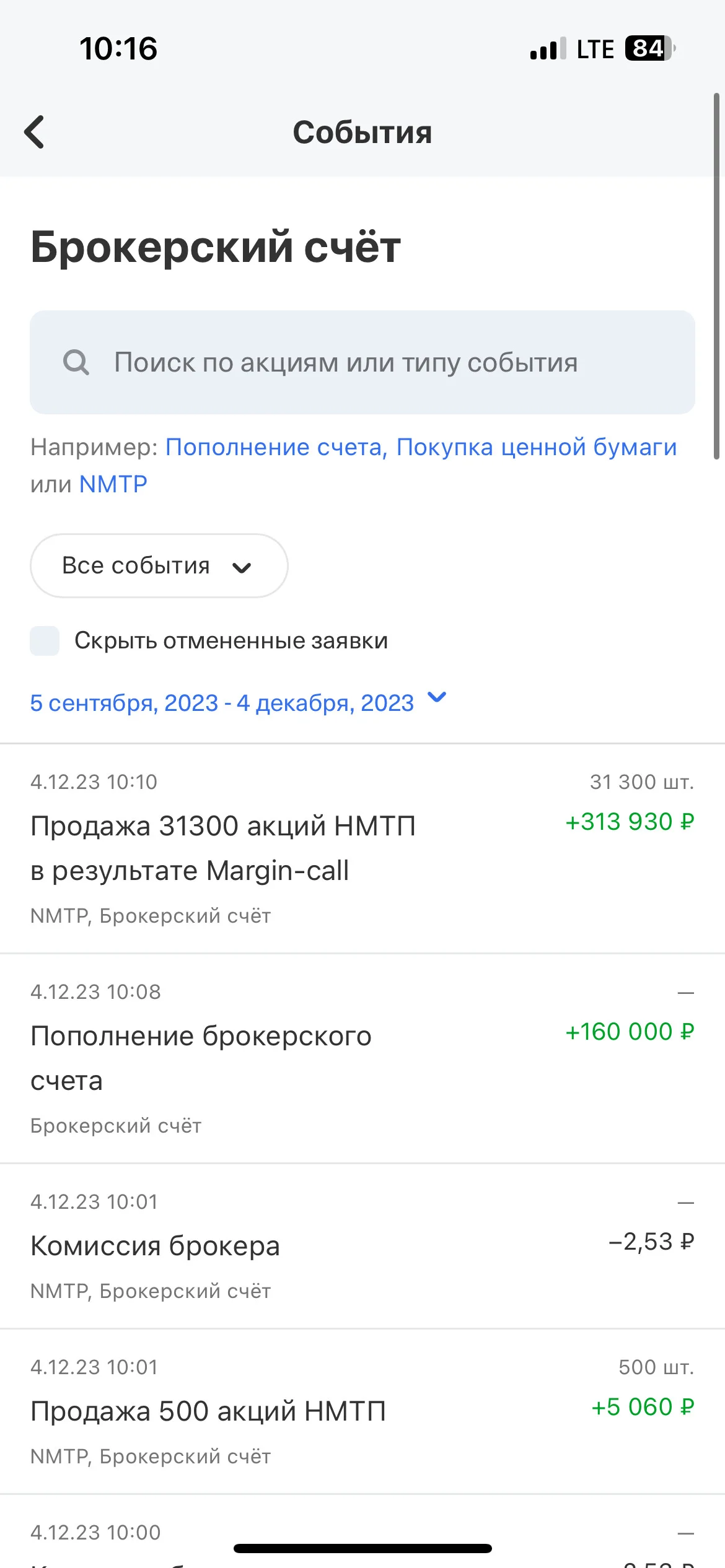Tap the back arrow icon
The height and width of the screenshot is (1568, 725).
[x=35, y=132]
